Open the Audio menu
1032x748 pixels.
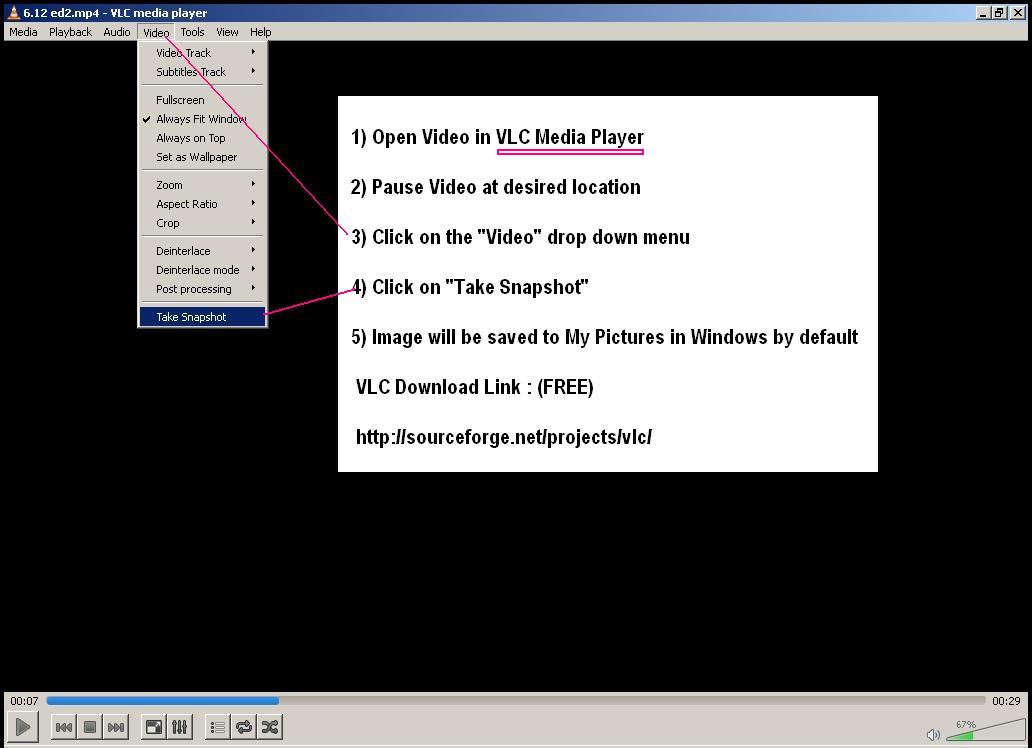[x=116, y=32]
